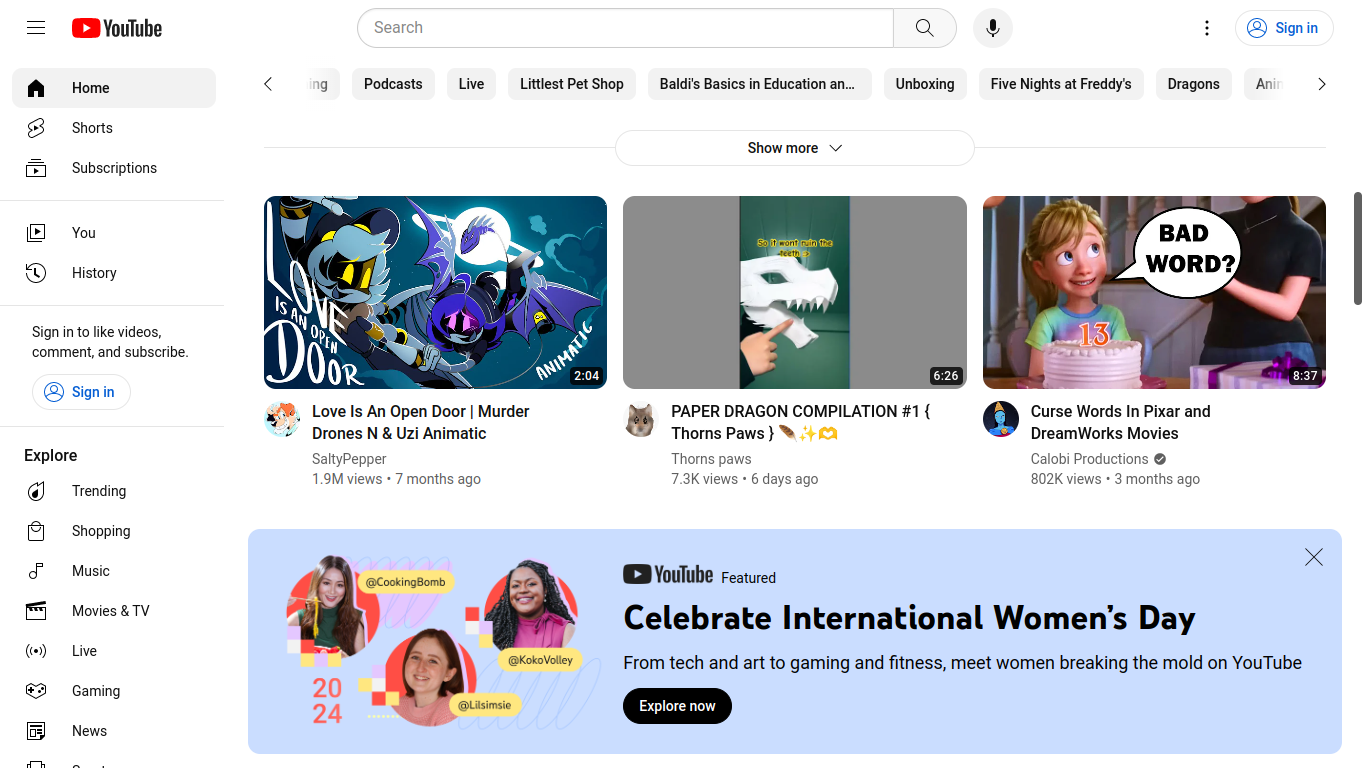Open Paper Dragon Compilation thumbnail

click(795, 292)
